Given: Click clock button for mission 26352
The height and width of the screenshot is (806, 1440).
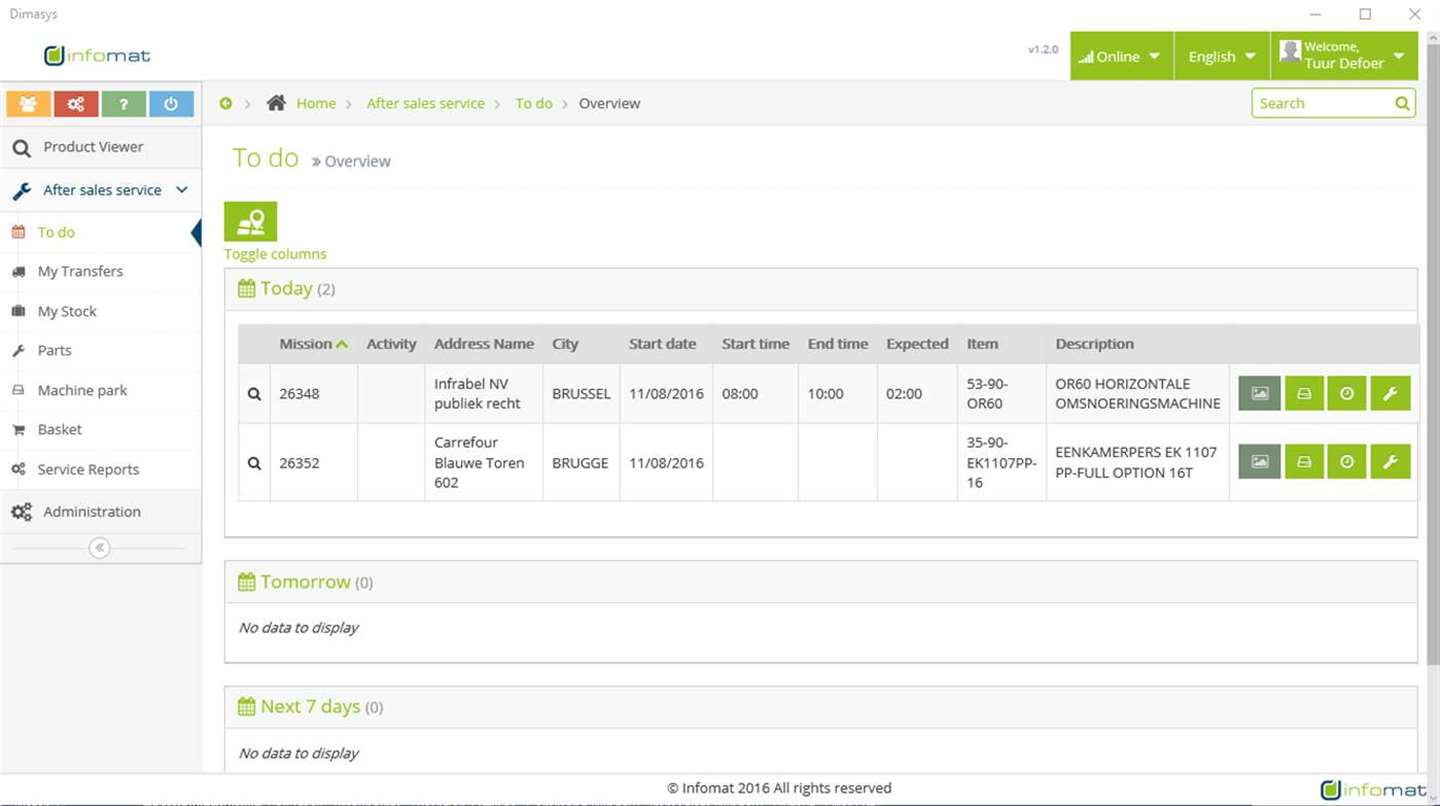Looking at the screenshot, I should click(x=1347, y=461).
